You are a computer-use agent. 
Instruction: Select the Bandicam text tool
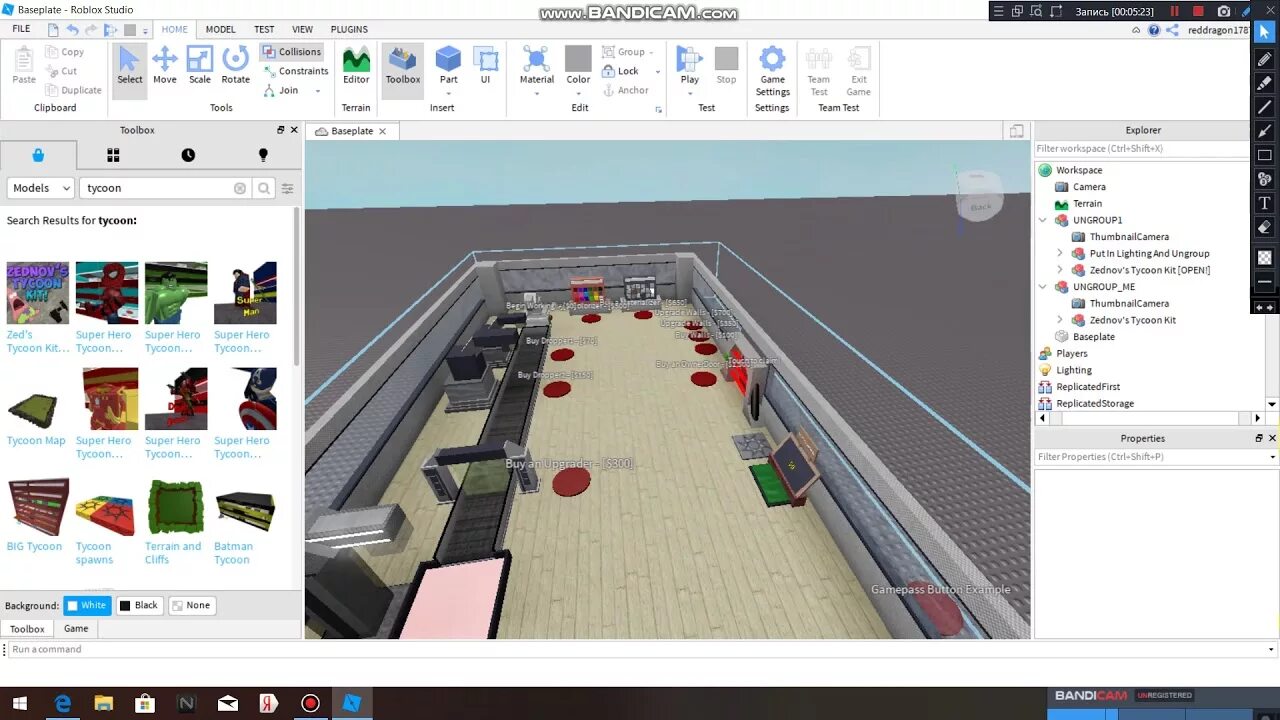1265,203
